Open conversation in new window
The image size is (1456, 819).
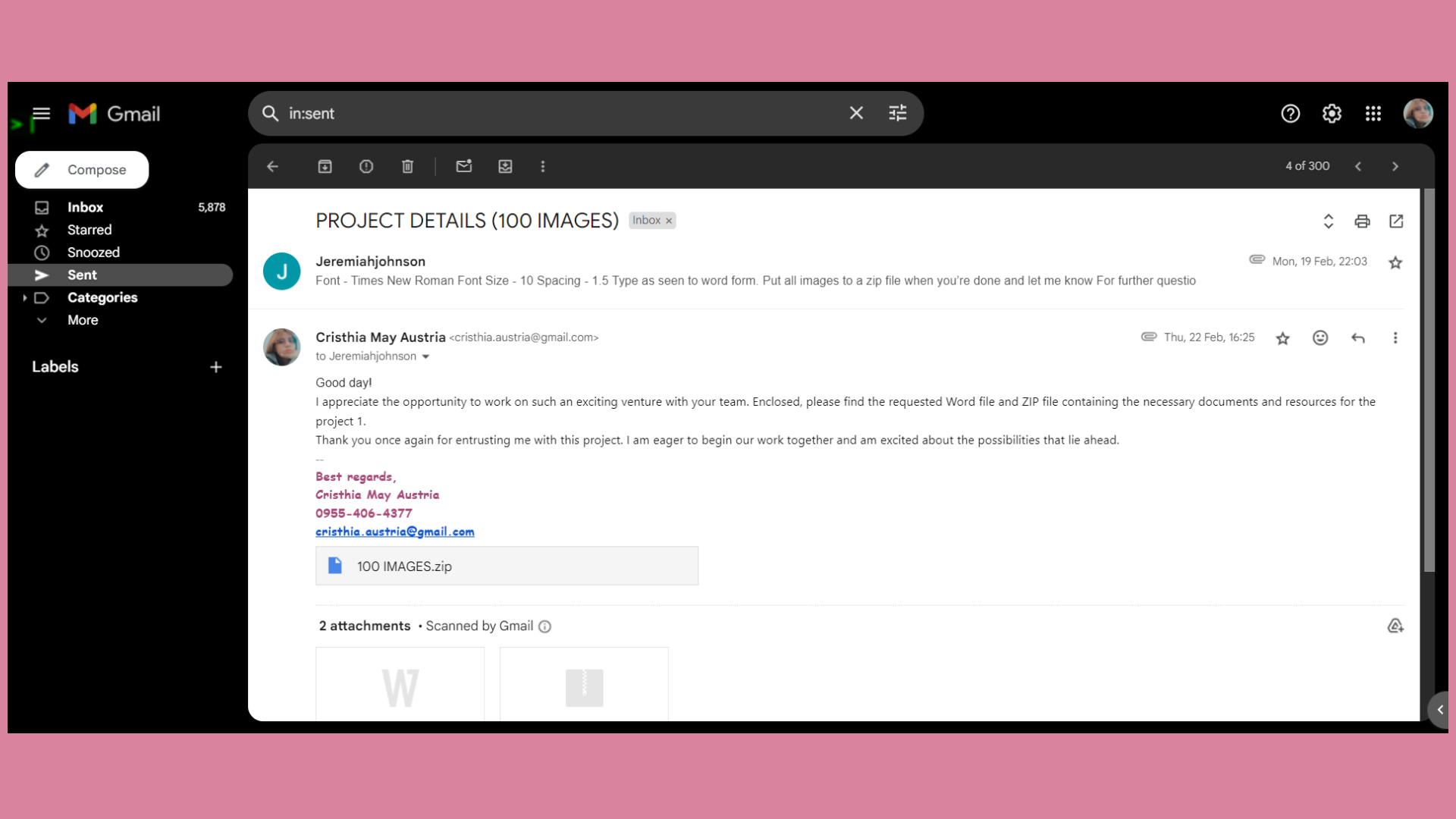pyautogui.click(x=1396, y=221)
